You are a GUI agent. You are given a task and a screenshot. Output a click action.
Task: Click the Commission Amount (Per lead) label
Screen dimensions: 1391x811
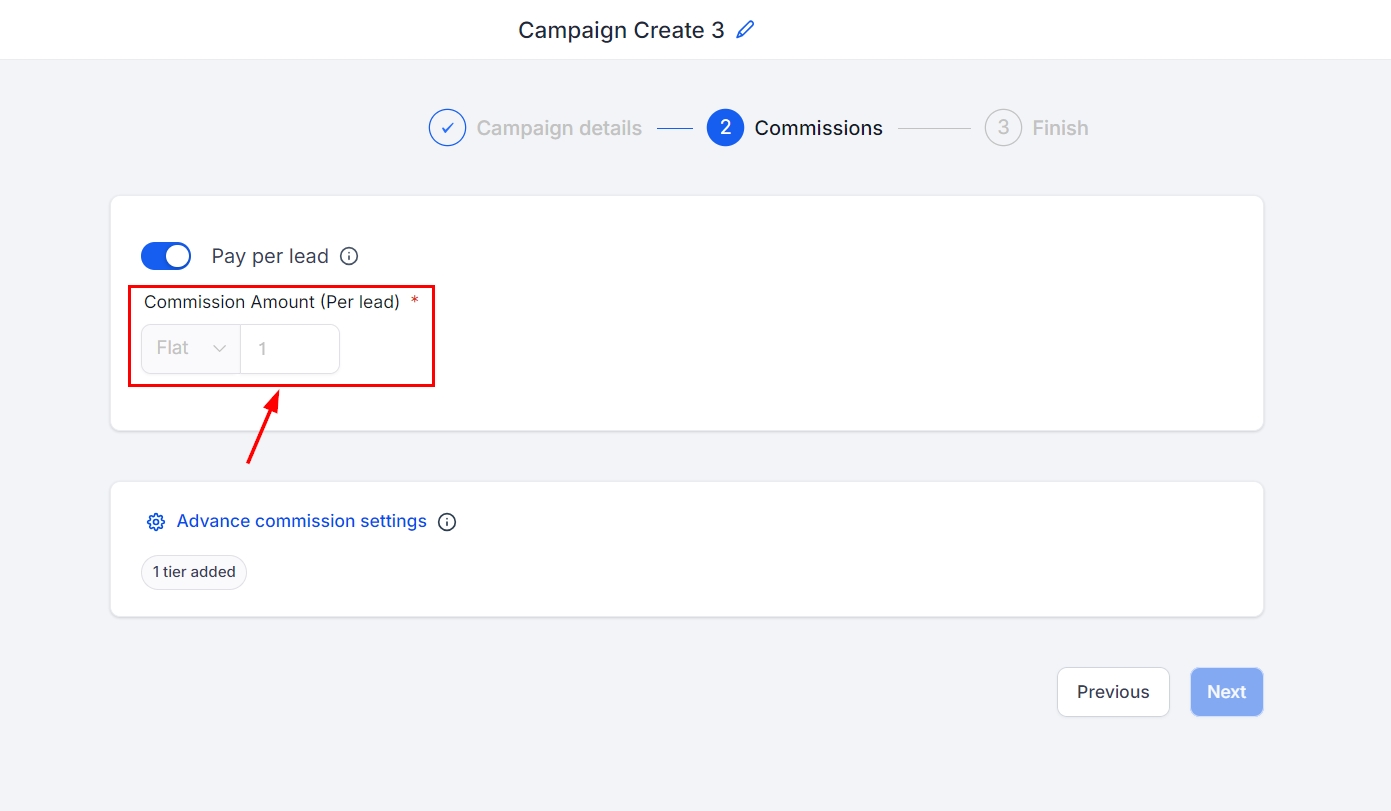[272, 302]
